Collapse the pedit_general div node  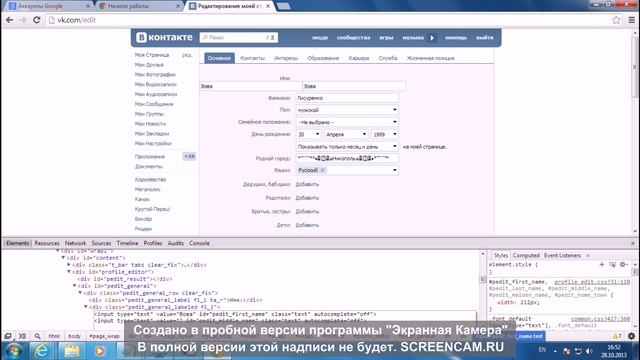[75, 286]
